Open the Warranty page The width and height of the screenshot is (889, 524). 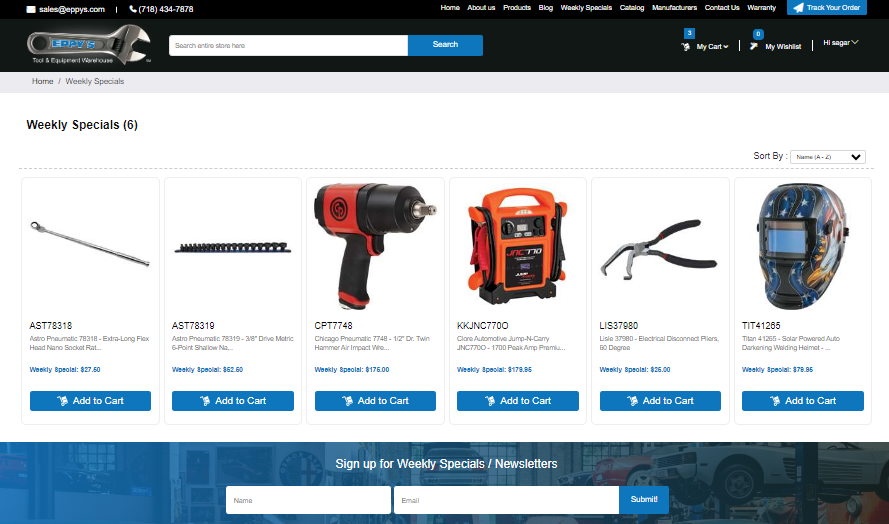pos(761,7)
